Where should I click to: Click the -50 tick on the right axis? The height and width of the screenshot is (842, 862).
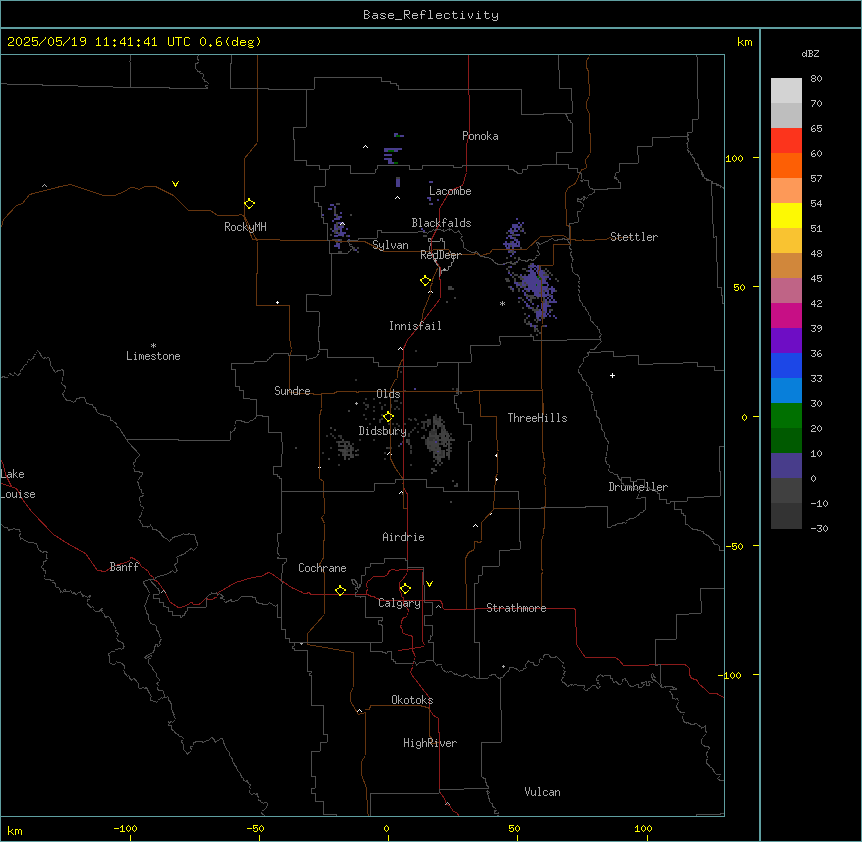coord(734,546)
